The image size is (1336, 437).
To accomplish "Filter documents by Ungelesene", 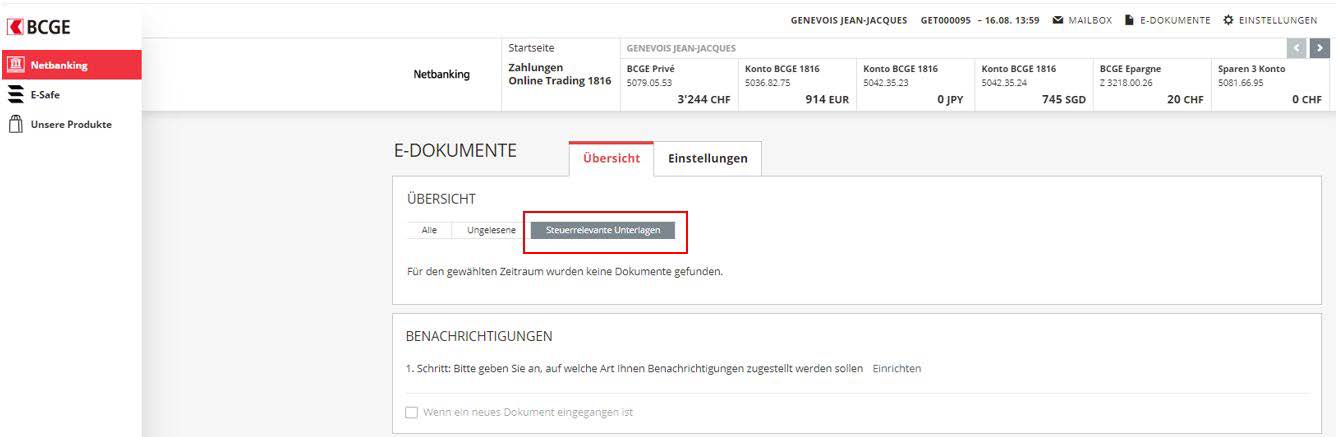I will (491, 230).
